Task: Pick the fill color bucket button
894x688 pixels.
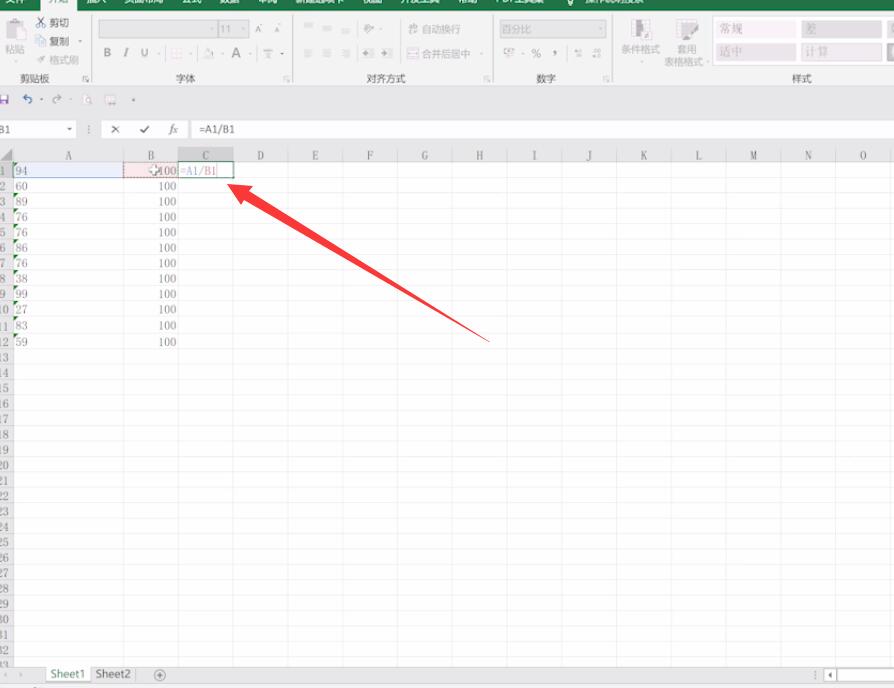Action: pyautogui.click(x=209, y=54)
